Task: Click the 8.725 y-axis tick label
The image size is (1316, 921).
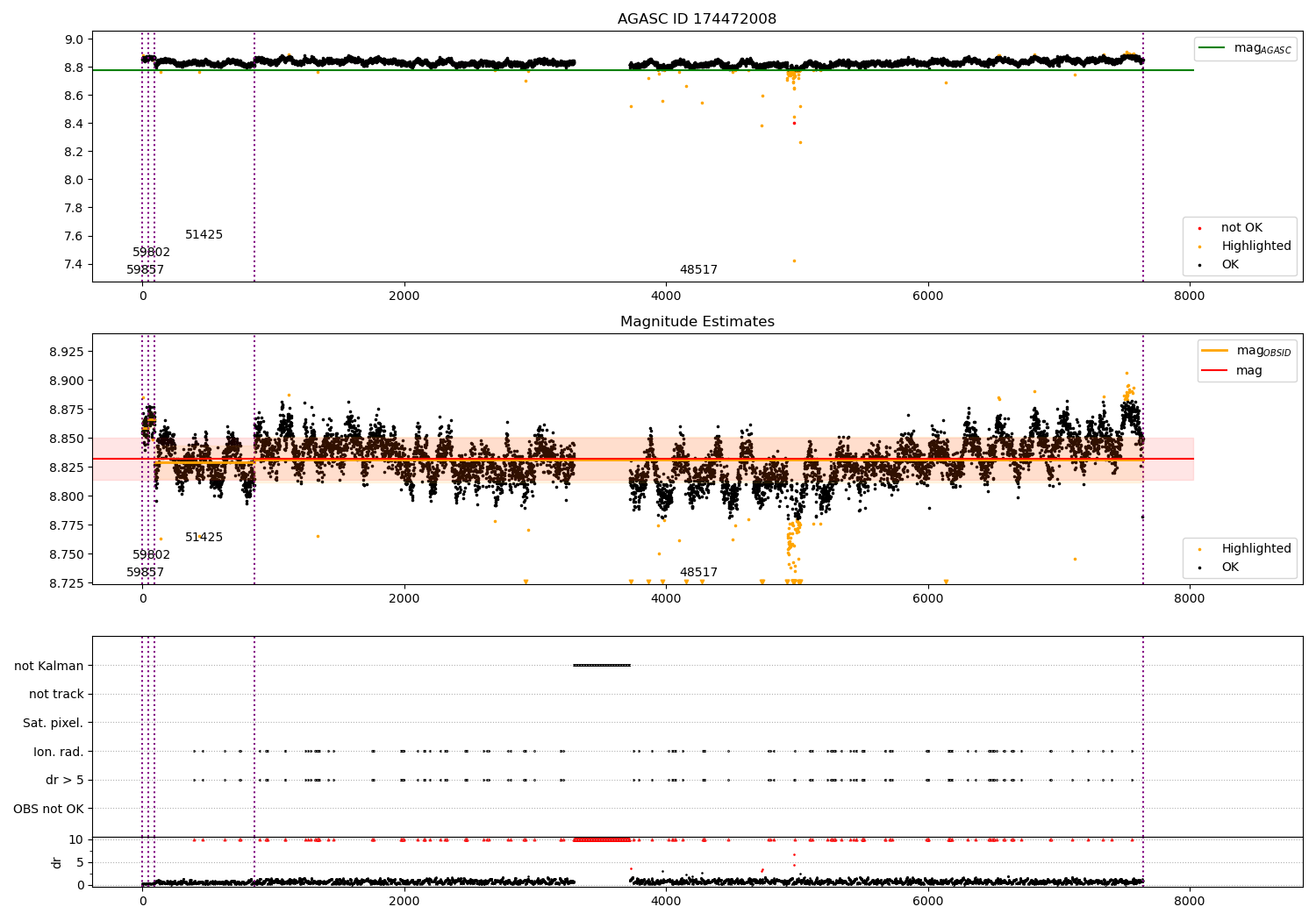Action: pos(68,583)
